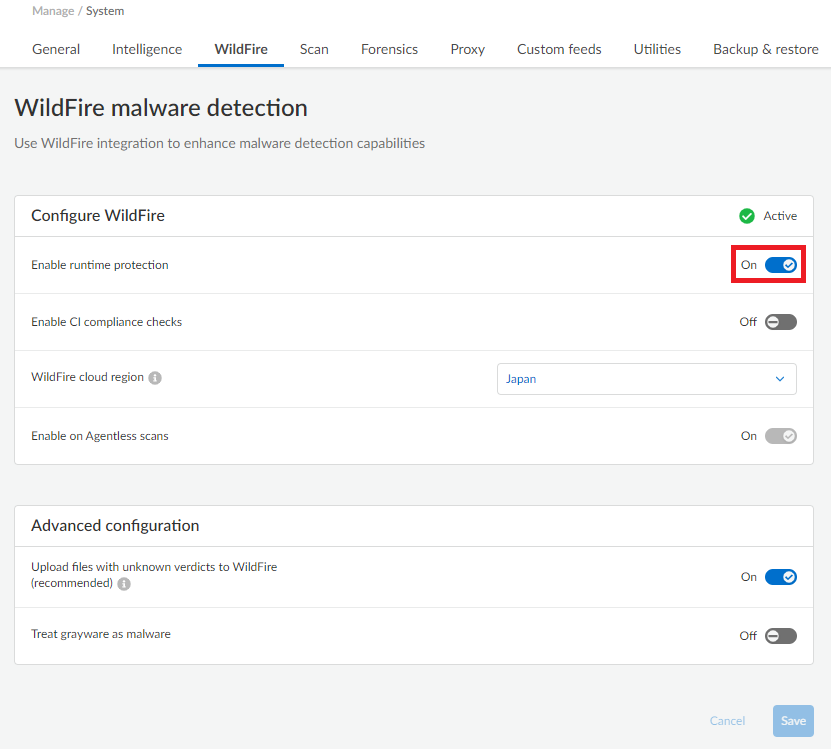Go to the Scan tab
Screen dimensions: 831x749
(x=314, y=49)
